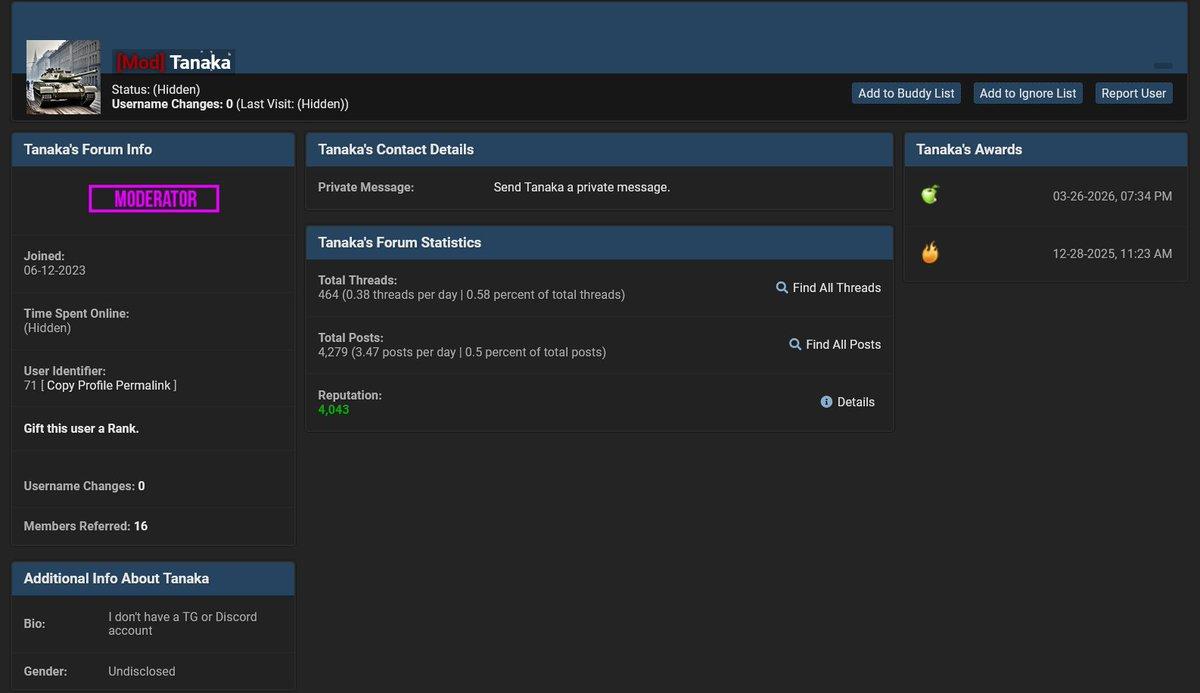Click the green reputation score 4,043
This screenshot has height=693, width=1200.
pyautogui.click(x=334, y=410)
